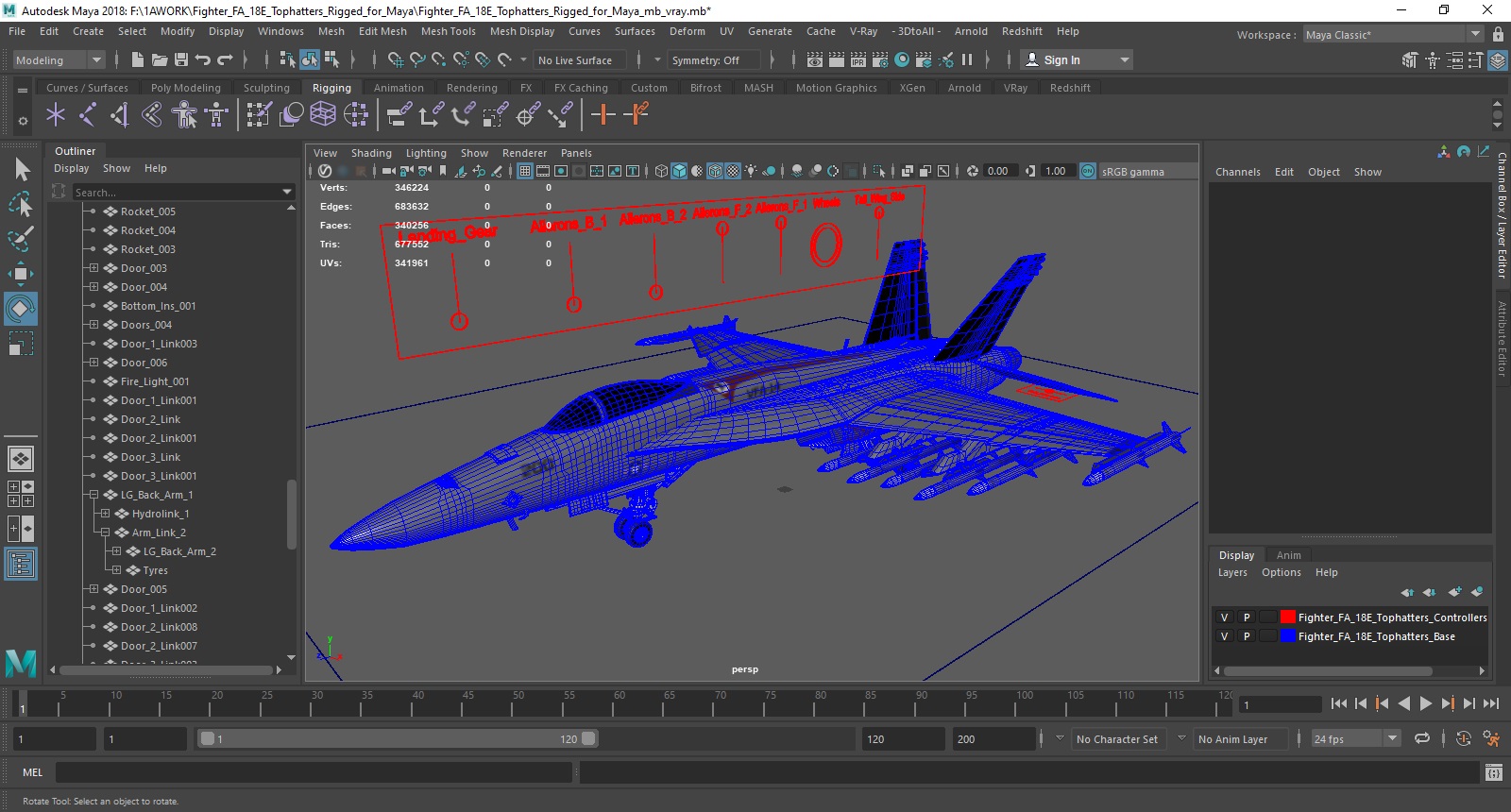1511x812 pixels.
Task: Click the go to start of playback button
Action: [1339, 703]
